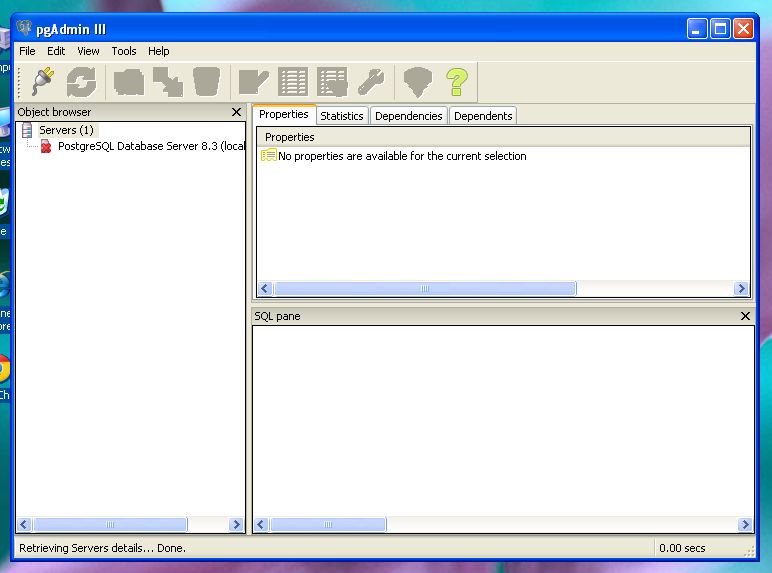The image size is (772, 573).
Task: Show guru hints via toolbar icon
Action: (x=417, y=81)
